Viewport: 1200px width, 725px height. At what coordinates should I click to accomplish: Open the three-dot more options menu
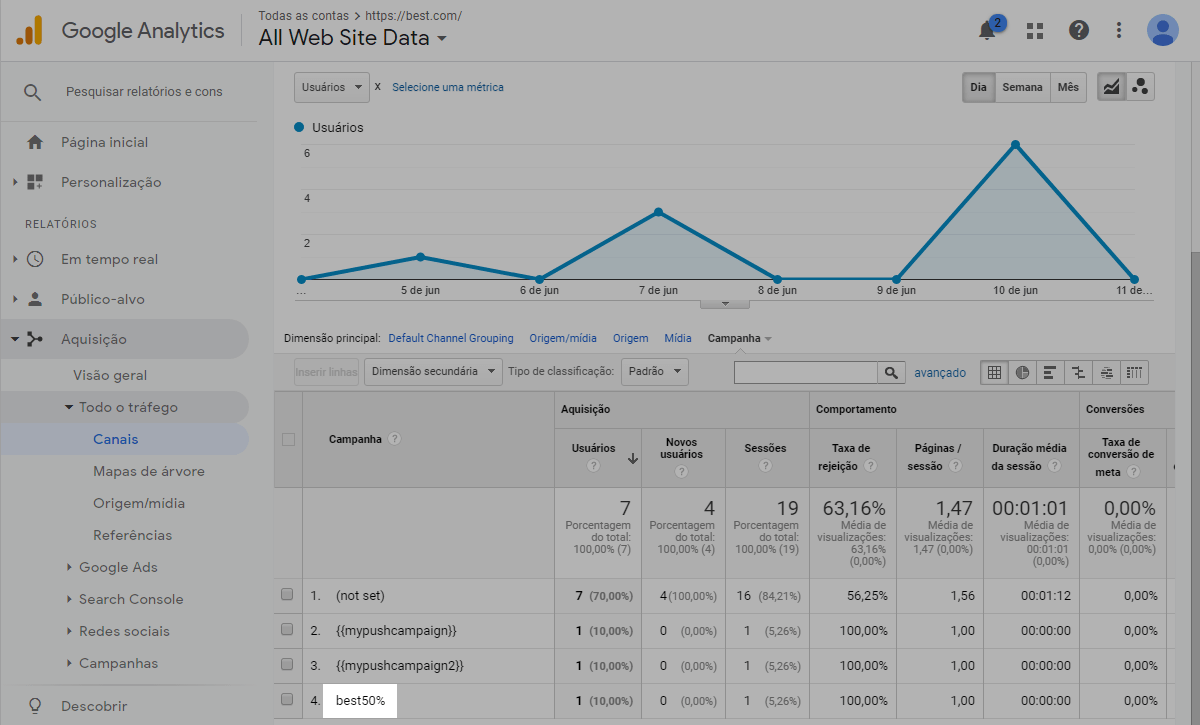(x=1119, y=30)
